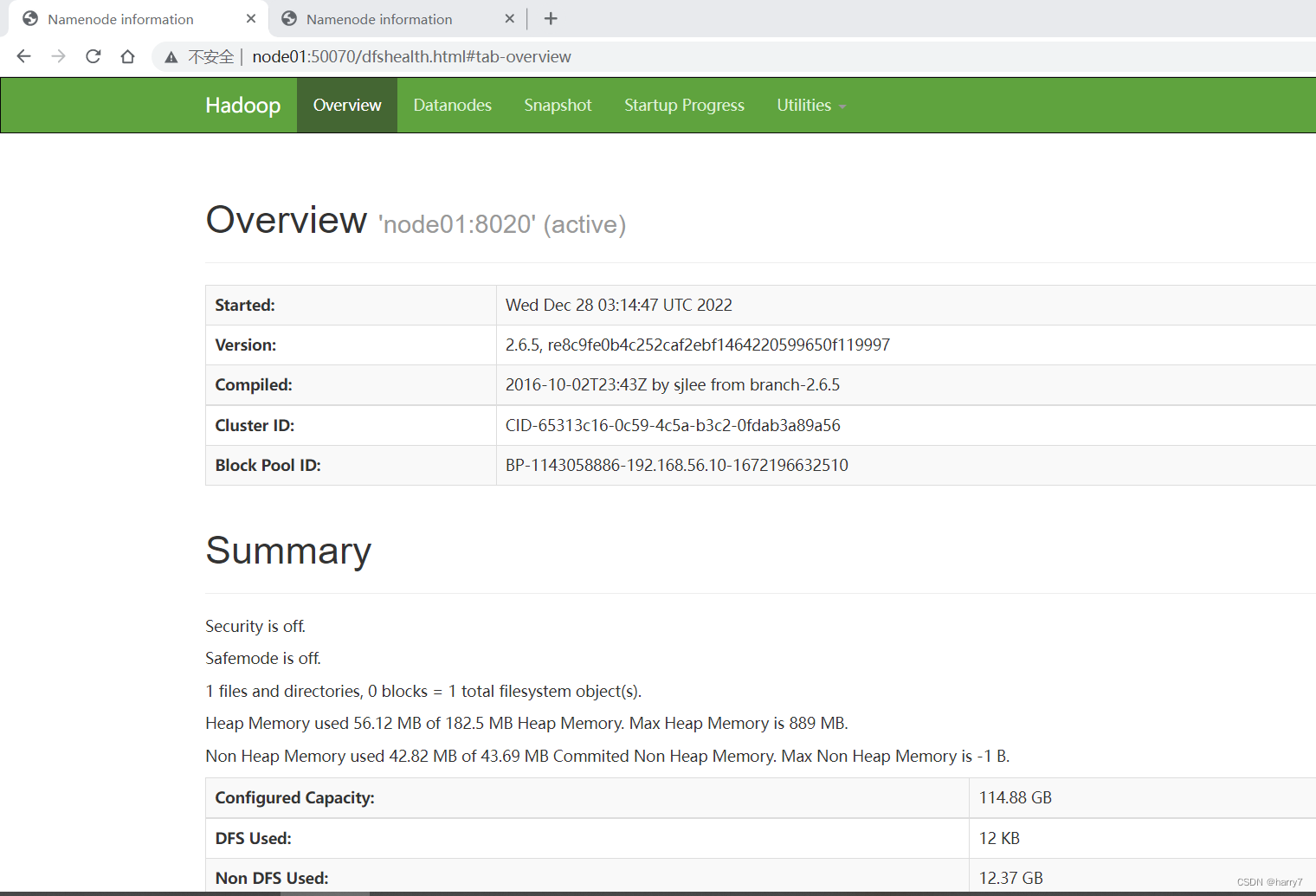Screen dimensions: 1316x896
Task: Click the '12.37 GB' non DFS value
Action: click(1011, 878)
